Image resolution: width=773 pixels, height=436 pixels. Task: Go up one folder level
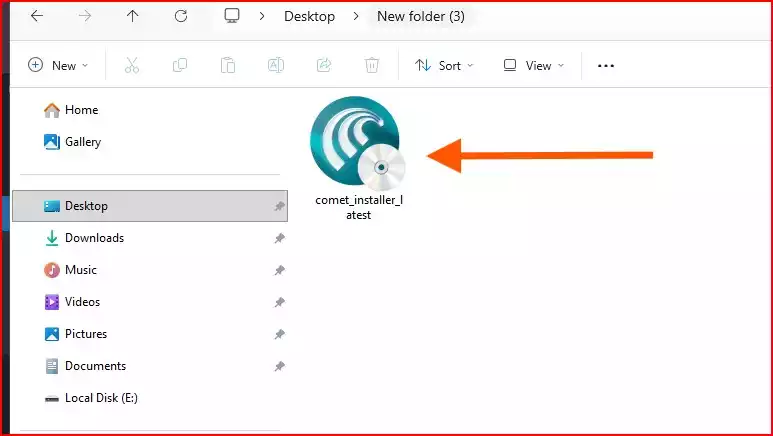(x=133, y=16)
